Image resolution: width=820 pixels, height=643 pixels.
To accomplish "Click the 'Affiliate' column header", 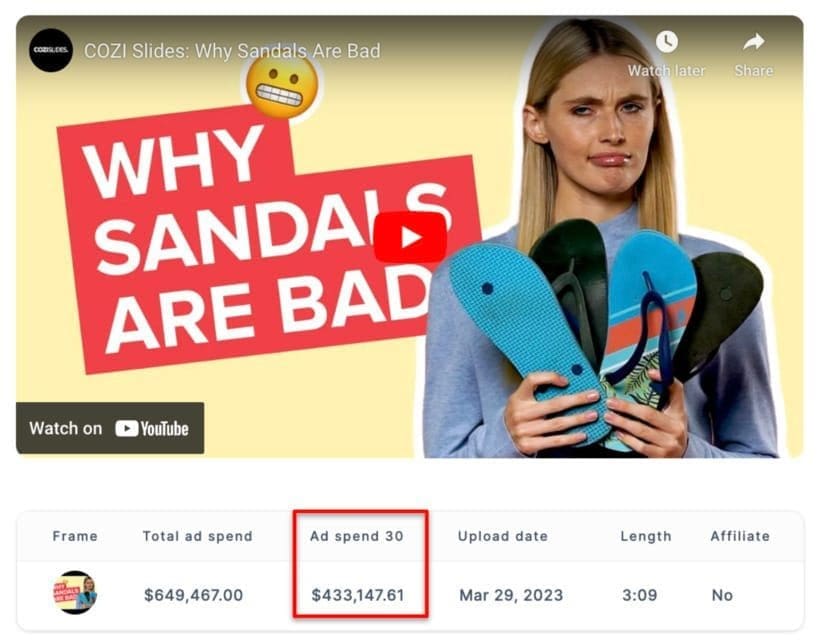I will (x=740, y=536).
